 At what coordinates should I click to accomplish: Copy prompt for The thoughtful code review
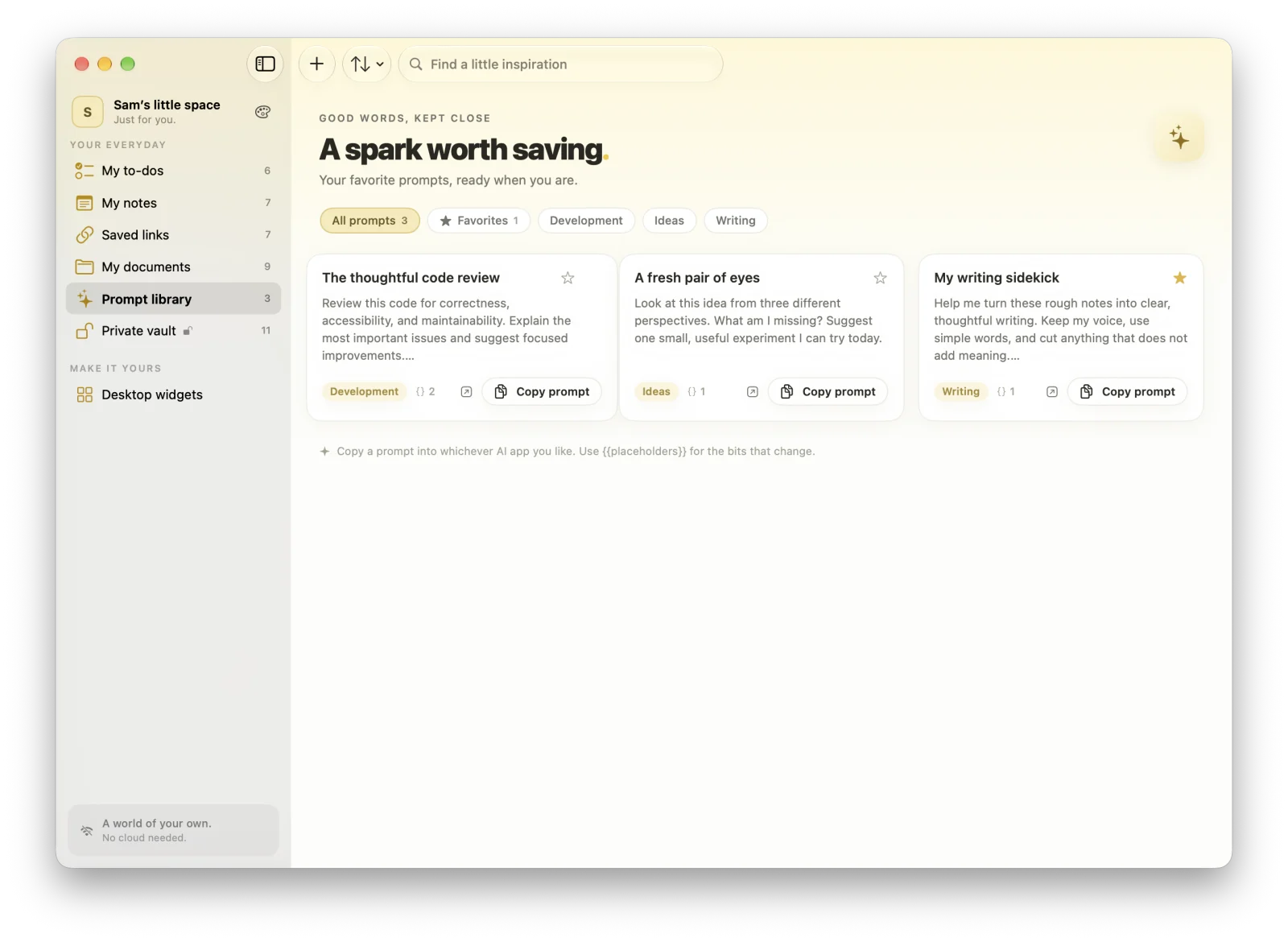pyautogui.click(x=542, y=391)
